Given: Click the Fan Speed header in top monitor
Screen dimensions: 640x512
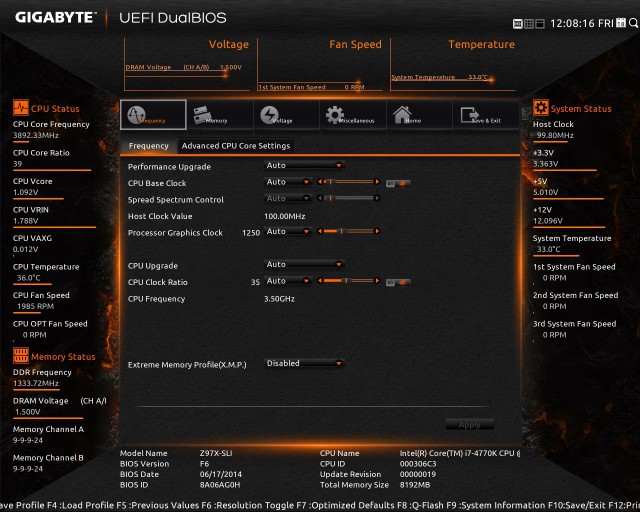Looking at the screenshot, I should [355, 44].
